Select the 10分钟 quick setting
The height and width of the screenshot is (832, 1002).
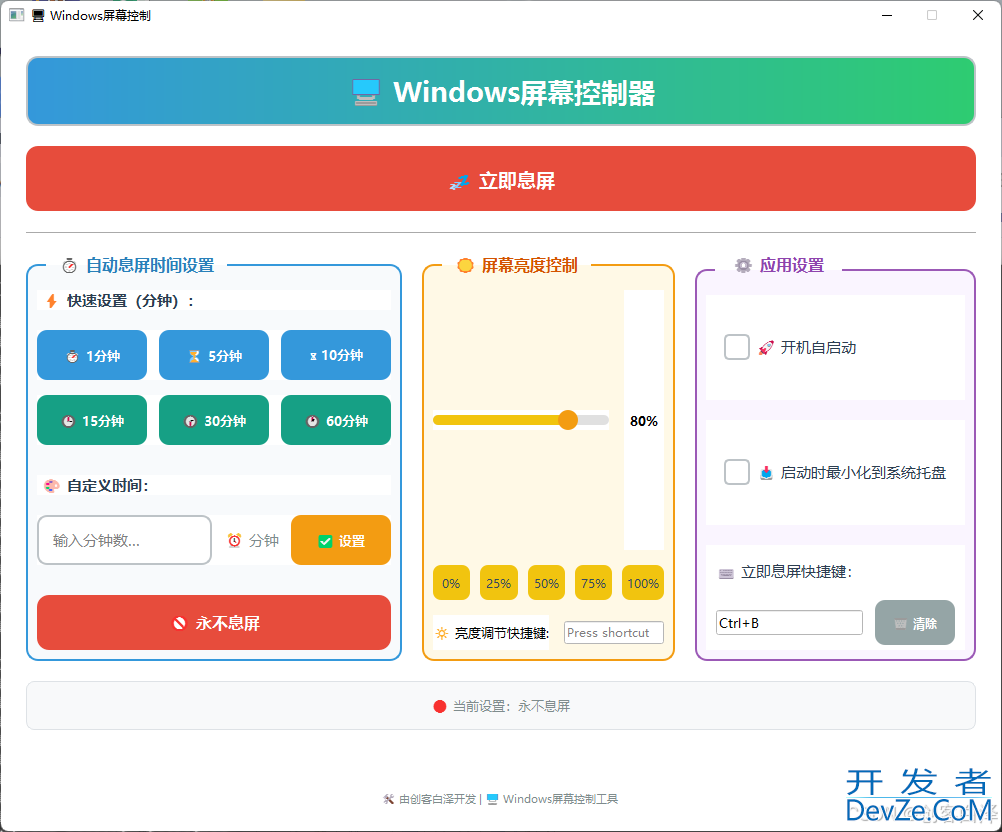pos(336,355)
